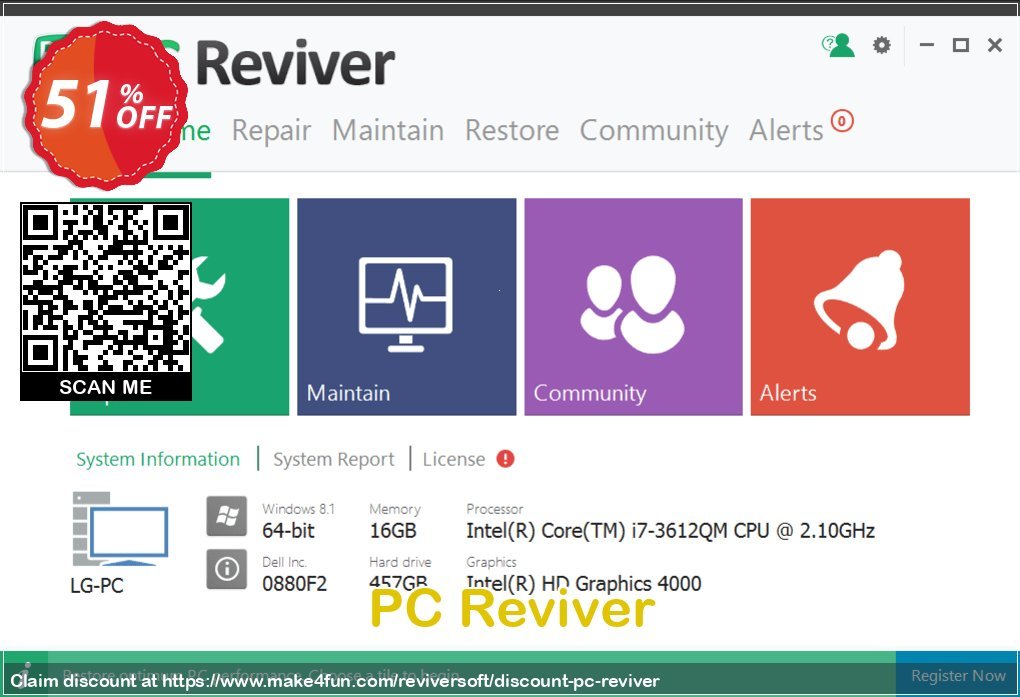Click the info icon beside Dell Inc.
The height and width of the screenshot is (697, 1020).
coord(226,569)
